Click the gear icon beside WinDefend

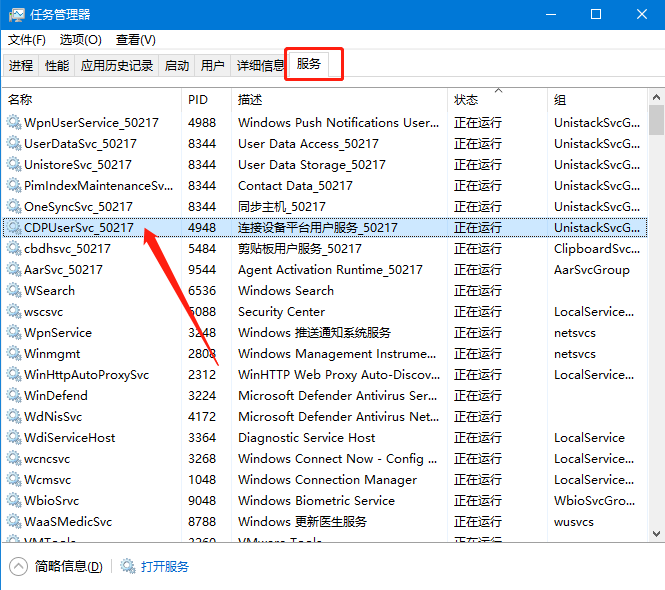coord(14,395)
